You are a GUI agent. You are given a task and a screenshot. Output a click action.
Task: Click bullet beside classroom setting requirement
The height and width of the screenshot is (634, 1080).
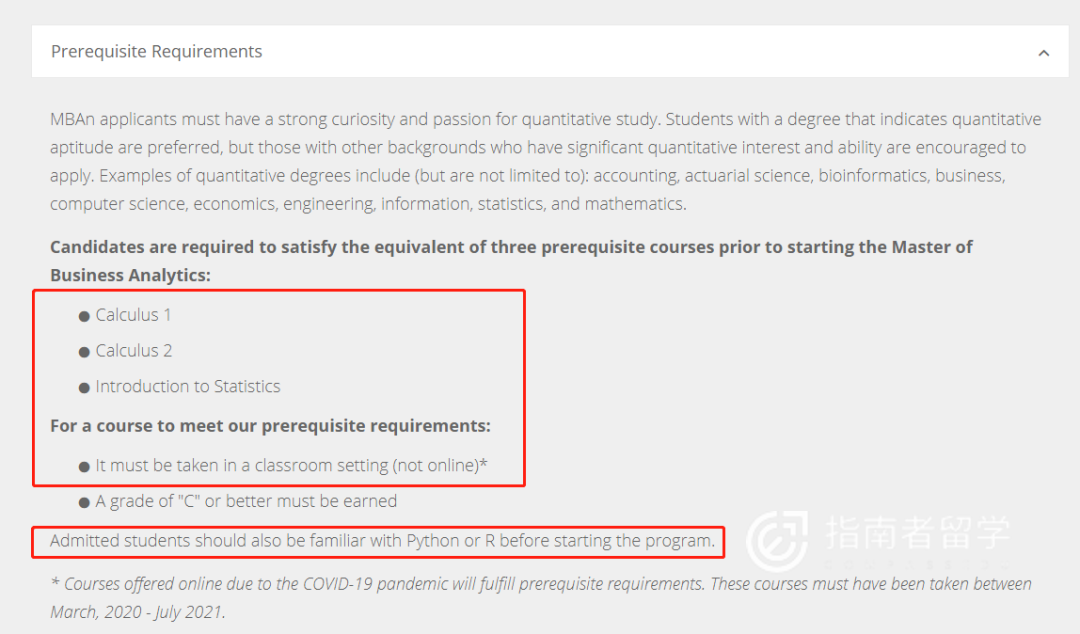click(84, 467)
